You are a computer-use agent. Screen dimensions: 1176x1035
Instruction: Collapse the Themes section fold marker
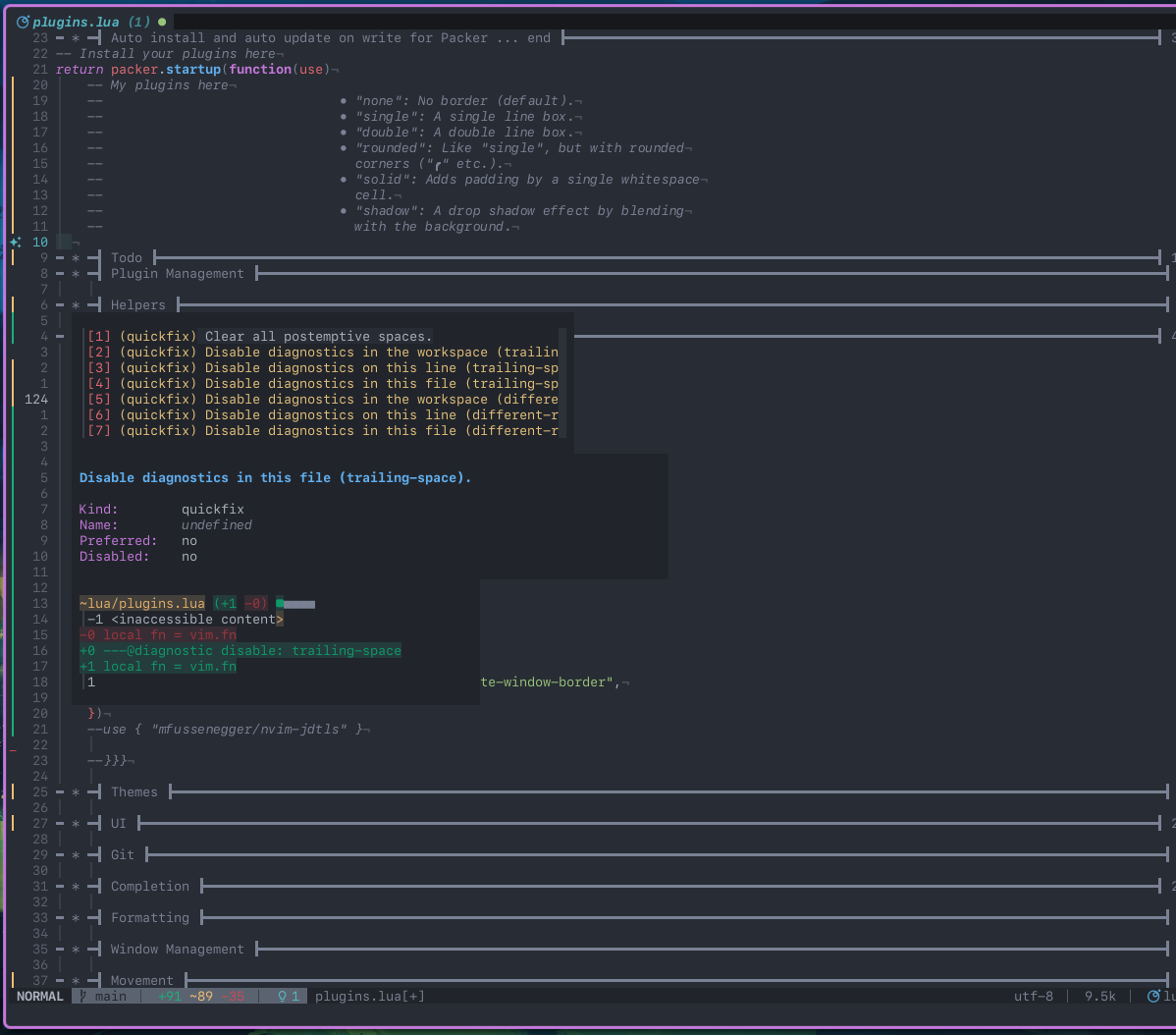pos(75,791)
